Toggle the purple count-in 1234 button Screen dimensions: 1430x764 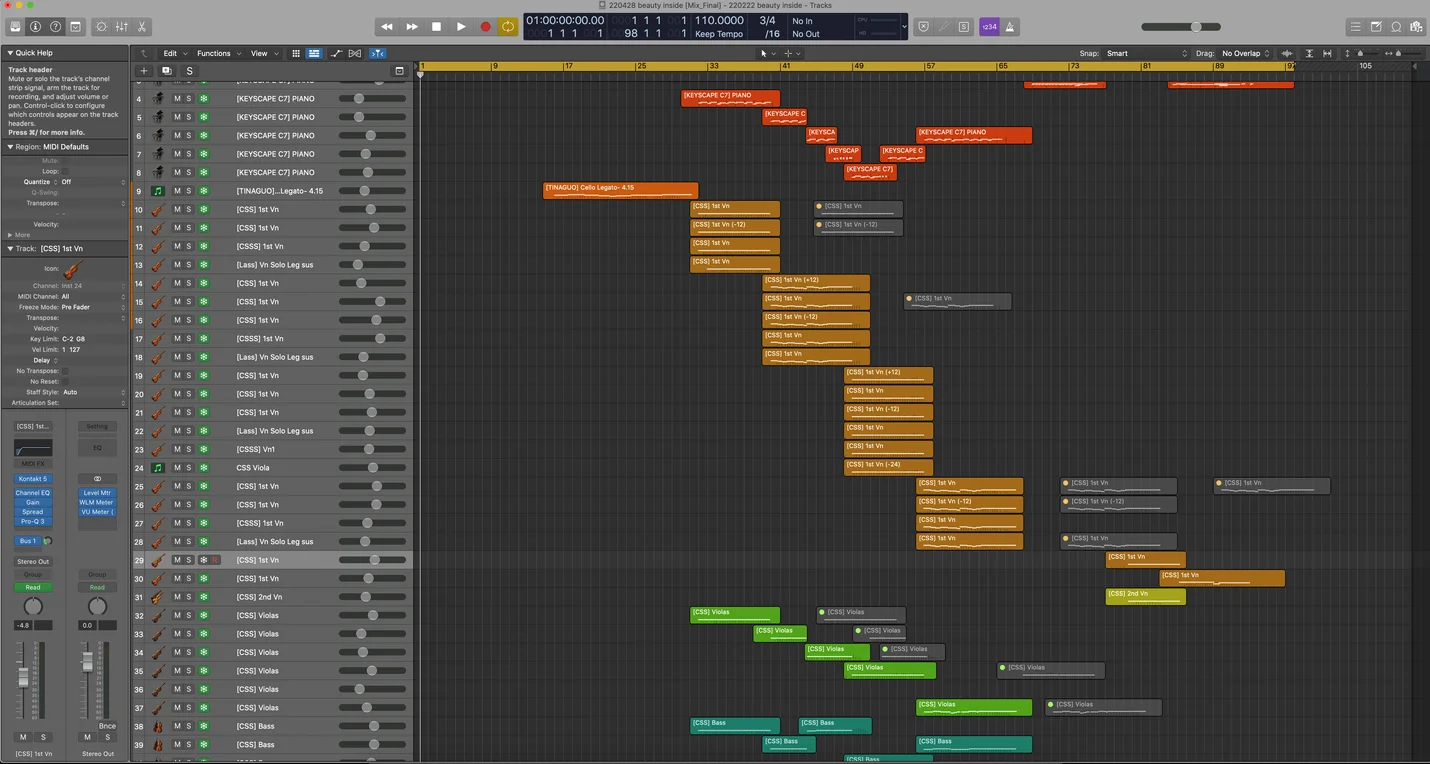coord(989,27)
